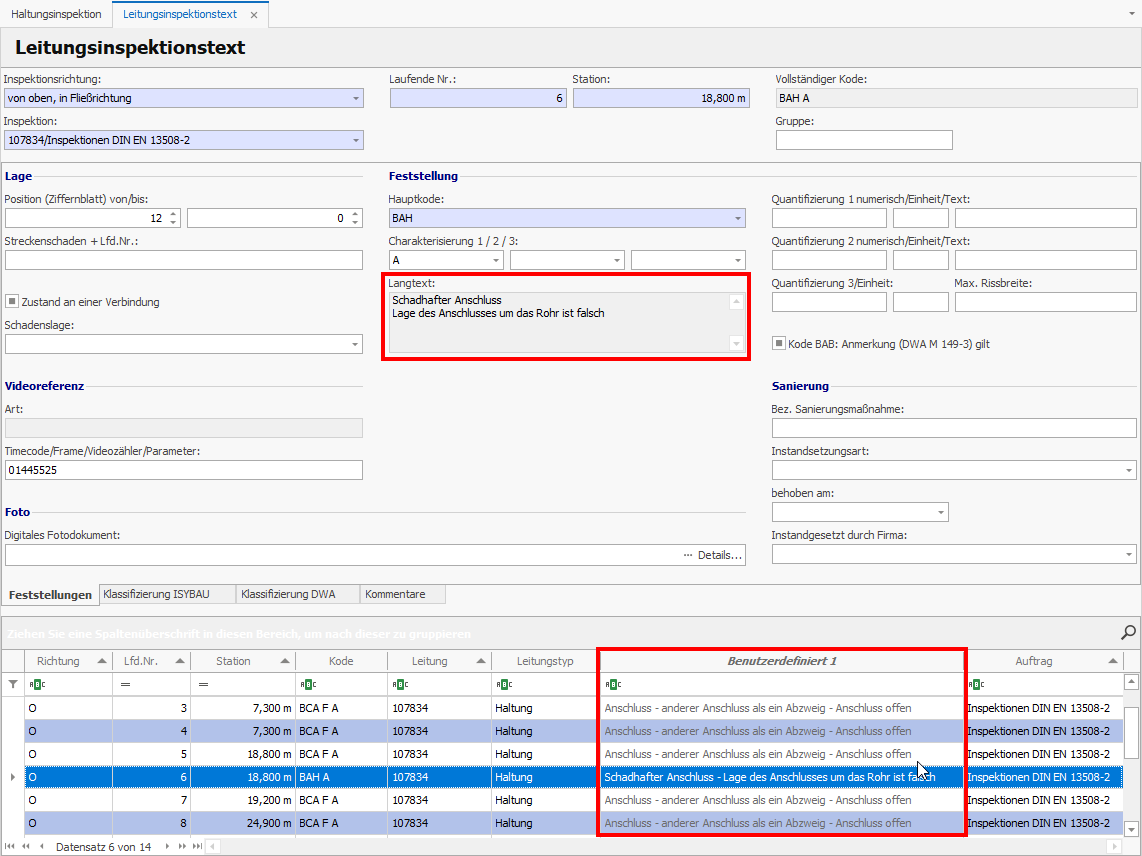Toggle 'Zustand an einer Verbindung' checkbox
Image resolution: width=1142 pixels, height=856 pixels.
tap(12, 302)
